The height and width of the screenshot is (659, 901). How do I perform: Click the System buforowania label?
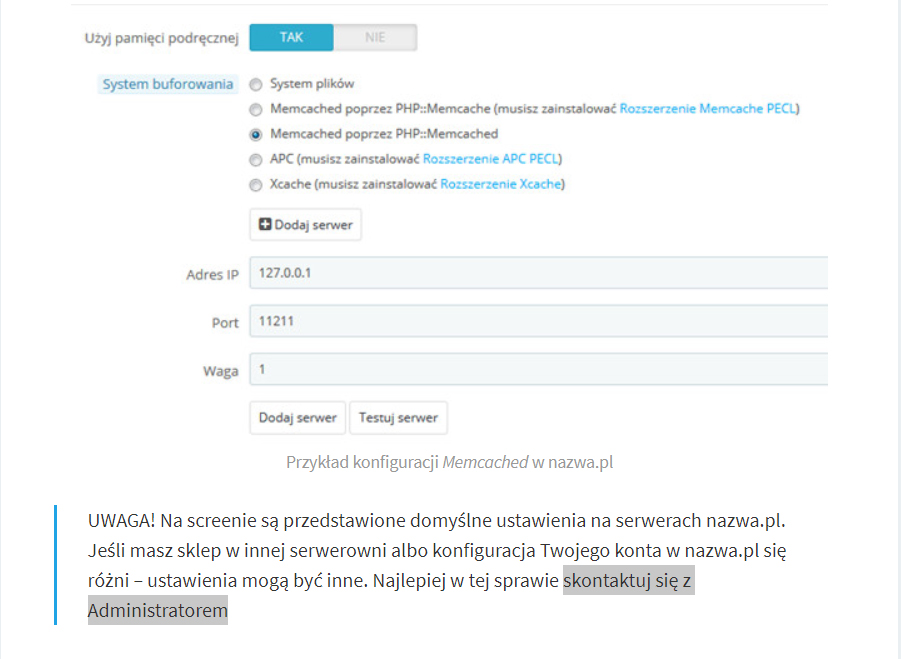(x=168, y=84)
